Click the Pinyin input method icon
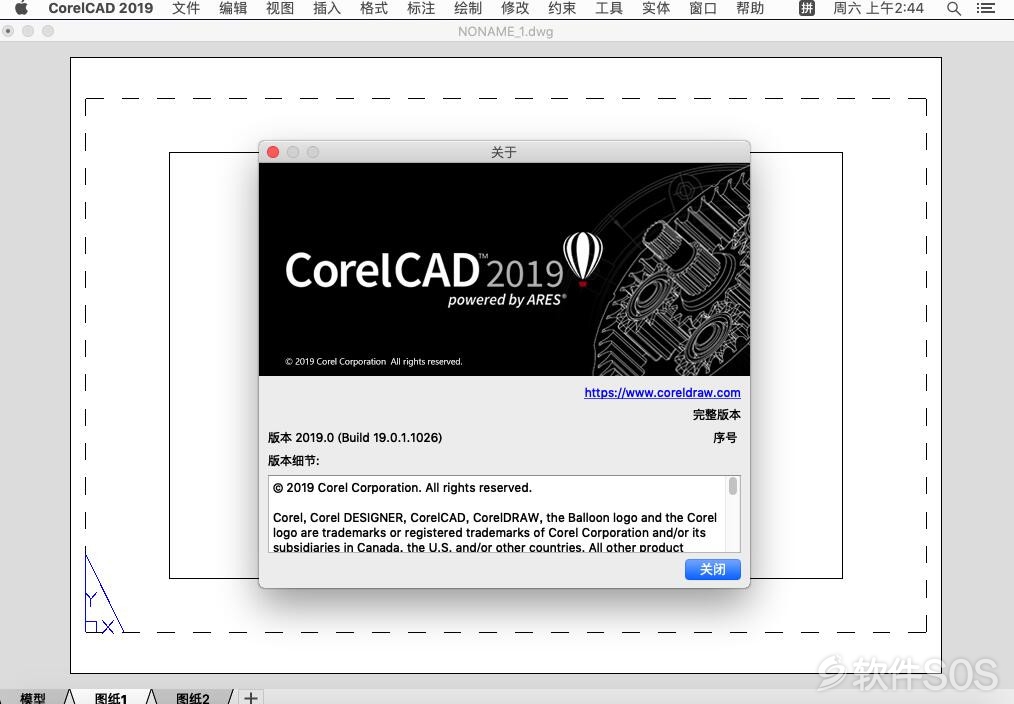 coord(806,8)
